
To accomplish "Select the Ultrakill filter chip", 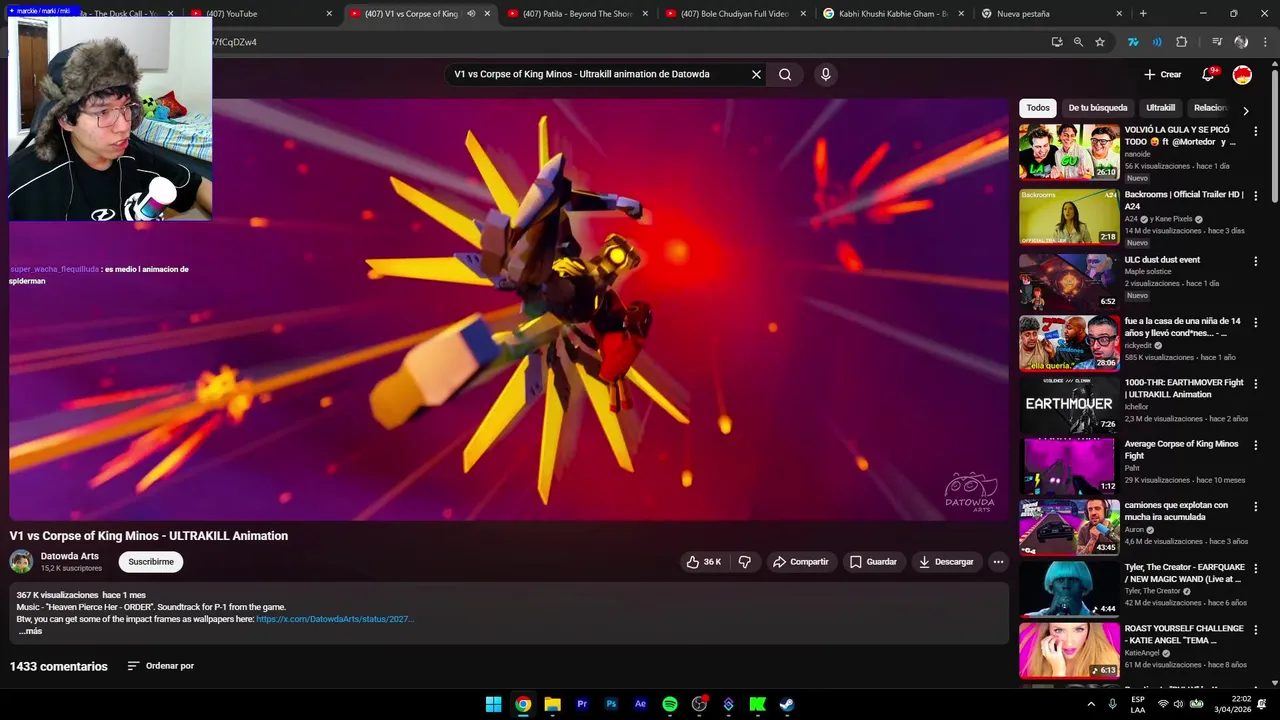I will (x=1160, y=108).
